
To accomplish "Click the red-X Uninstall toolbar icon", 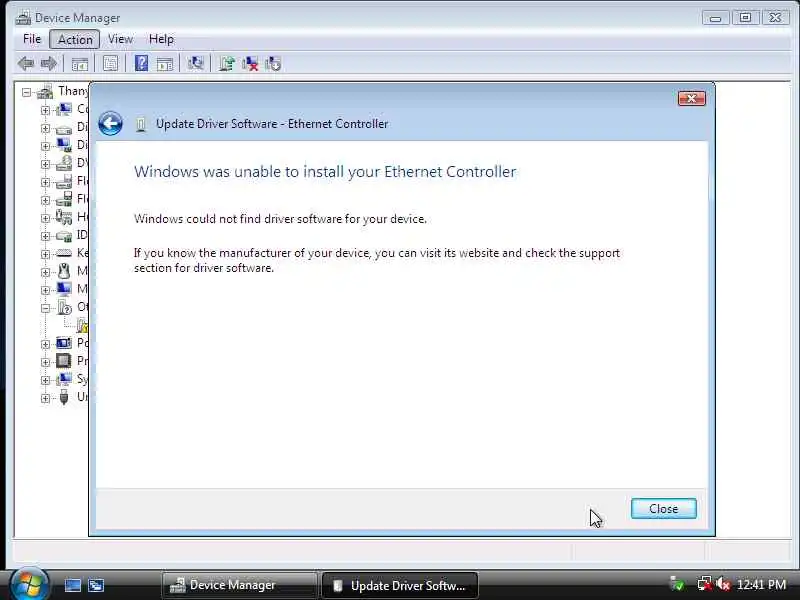I will (250, 63).
